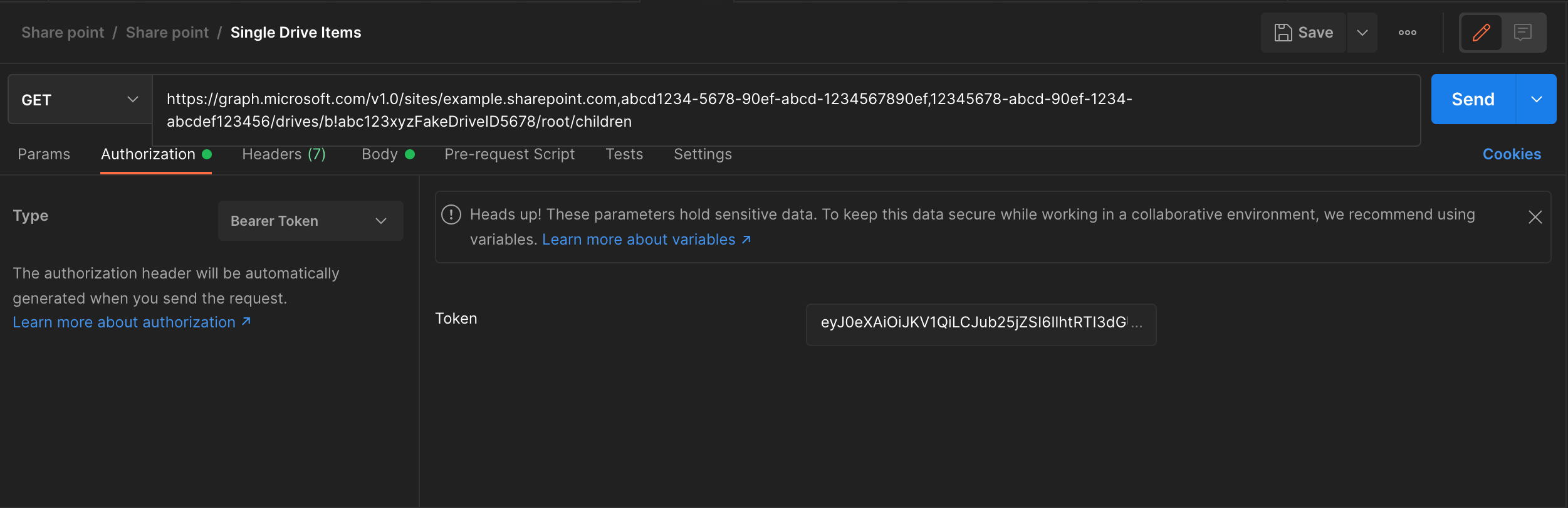
Task: Switch to the Body tab
Action: coord(388,154)
